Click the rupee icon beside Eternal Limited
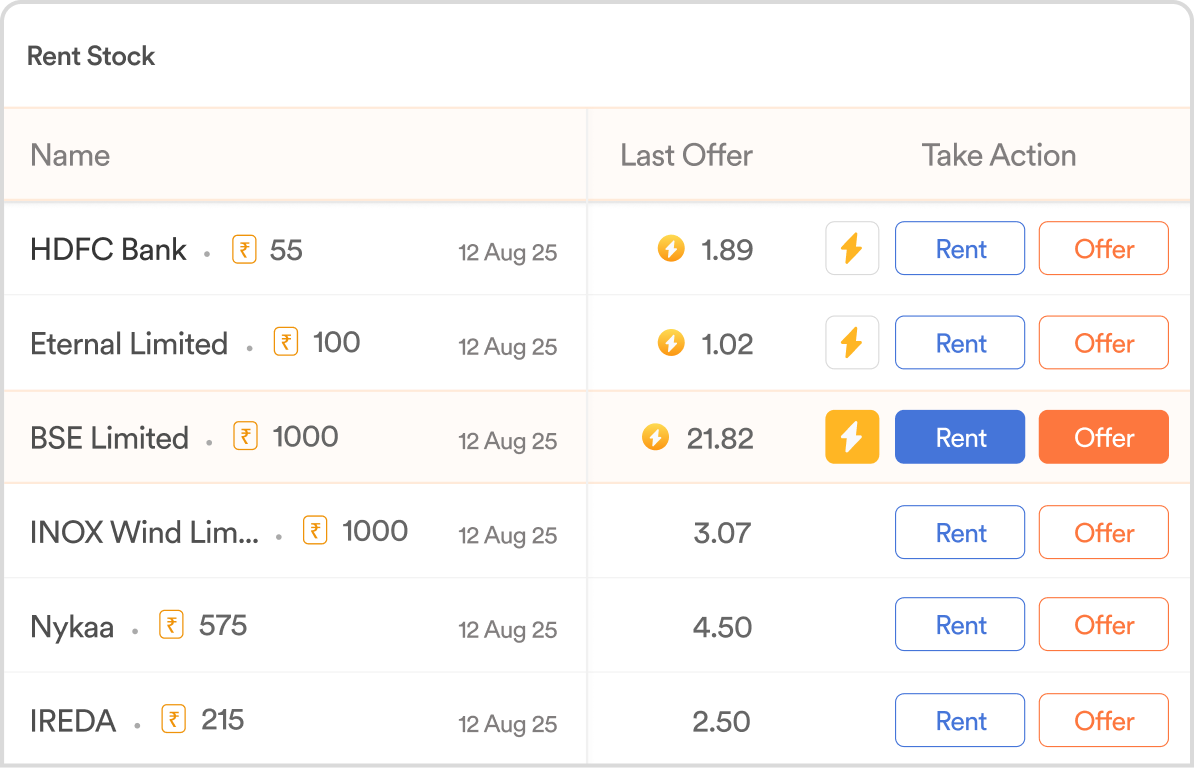Screen dimensions: 1195x768 click(x=286, y=342)
